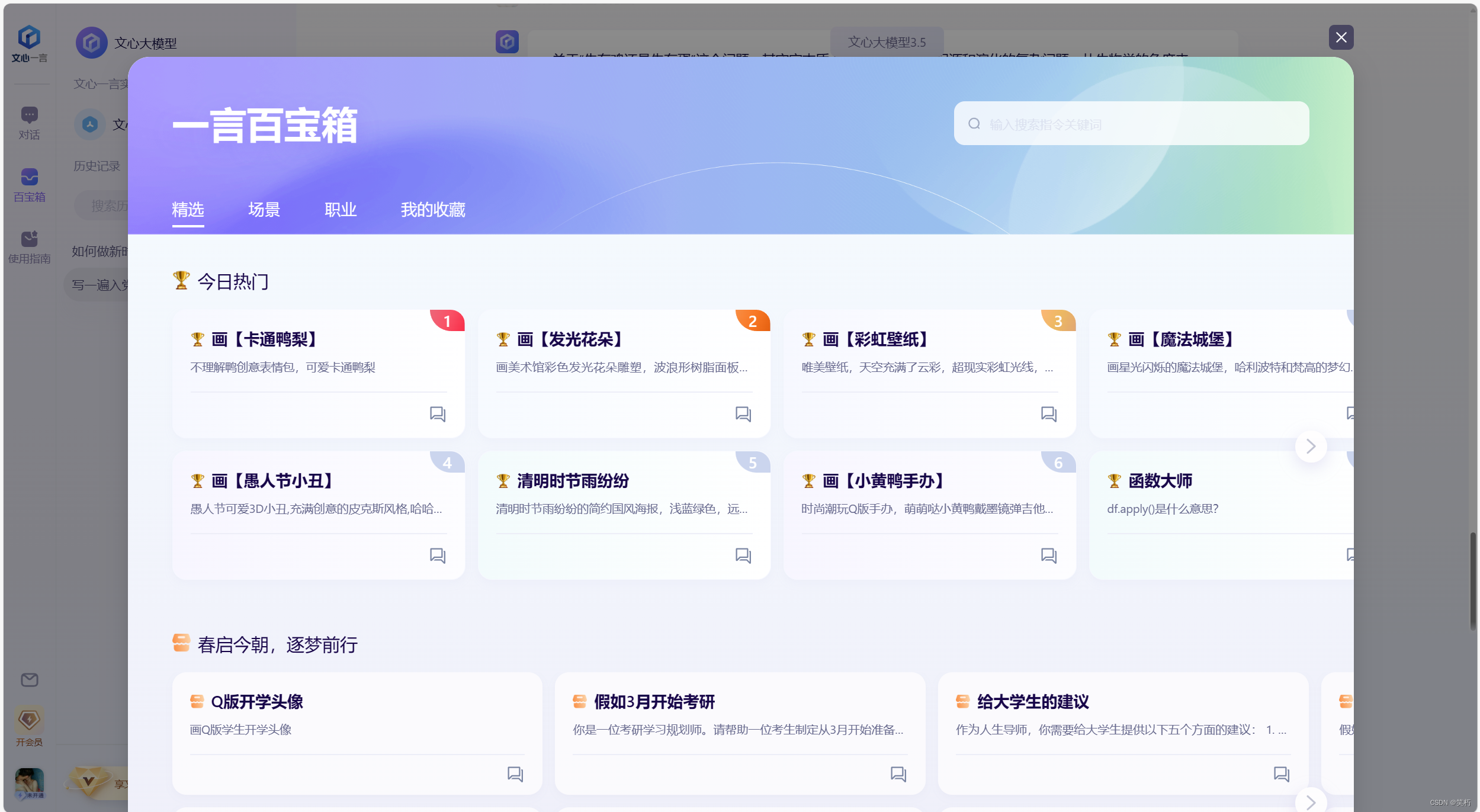The height and width of the screenshot is (812, 1480).
Task: Click the rank 1 badge on 卡通鸭梨 card
Action: (447, 320)
